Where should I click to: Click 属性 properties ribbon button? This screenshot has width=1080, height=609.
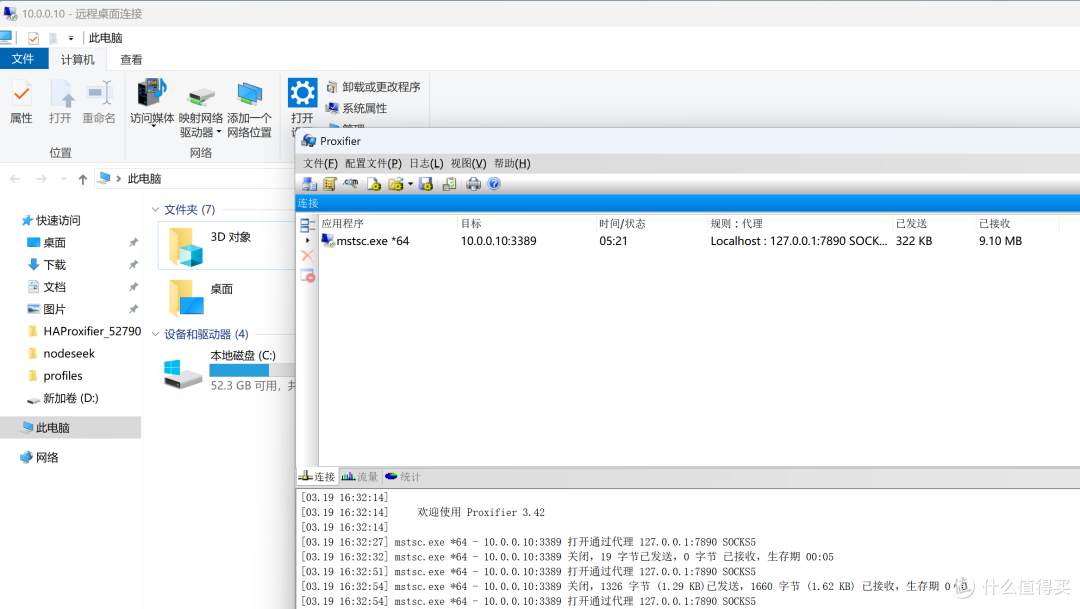click(21, 101)
